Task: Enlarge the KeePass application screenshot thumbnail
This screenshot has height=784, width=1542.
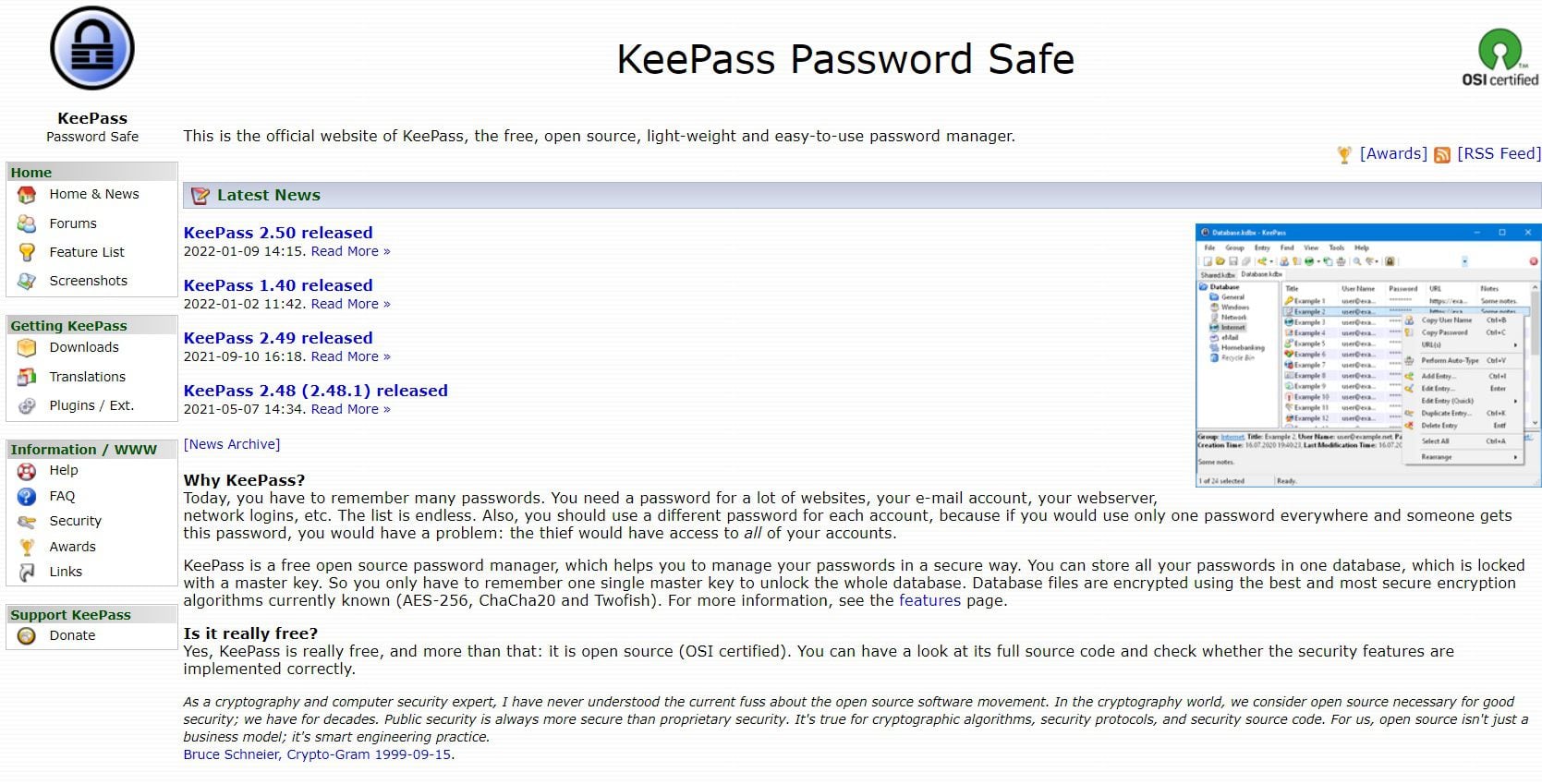Action: click(1367, 356)
